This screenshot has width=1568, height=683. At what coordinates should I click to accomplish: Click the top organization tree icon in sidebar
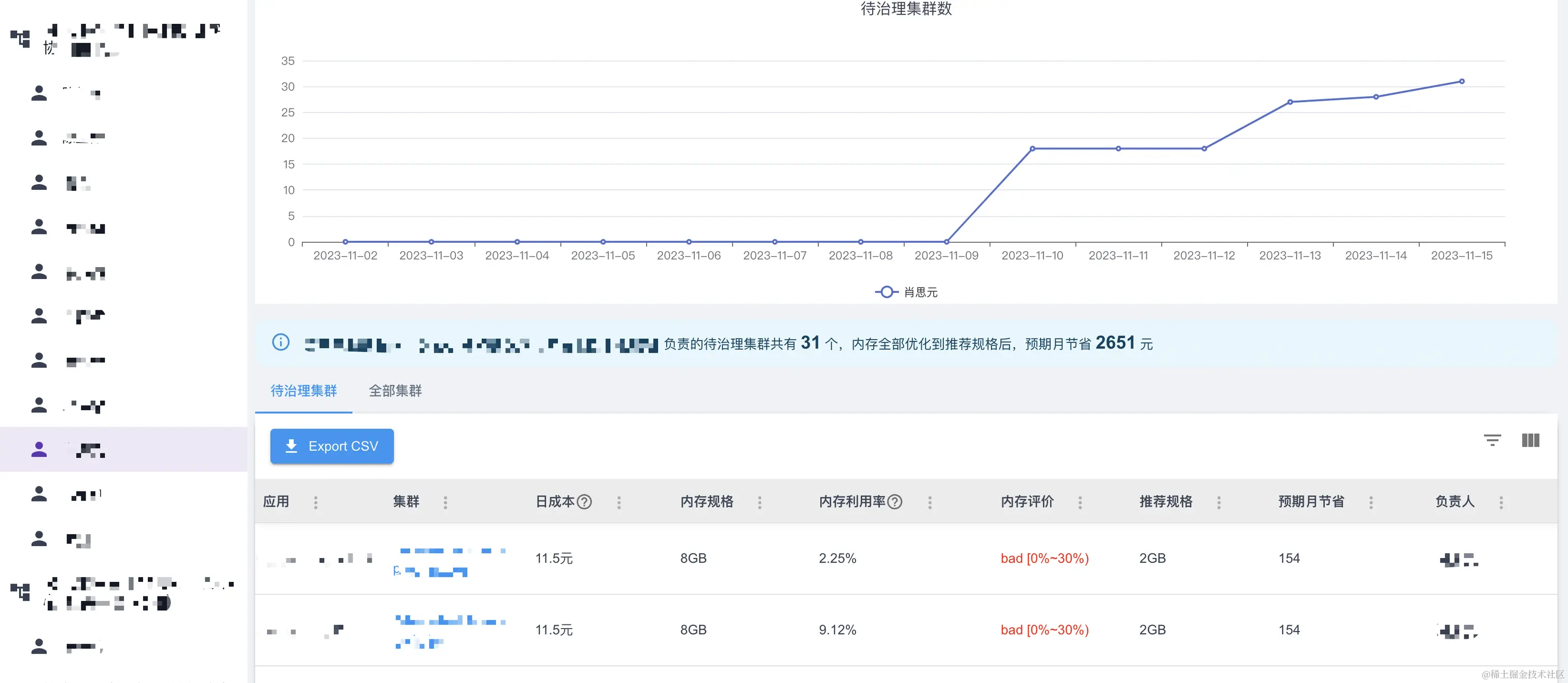pyautogui.click(x=20, y=38)
